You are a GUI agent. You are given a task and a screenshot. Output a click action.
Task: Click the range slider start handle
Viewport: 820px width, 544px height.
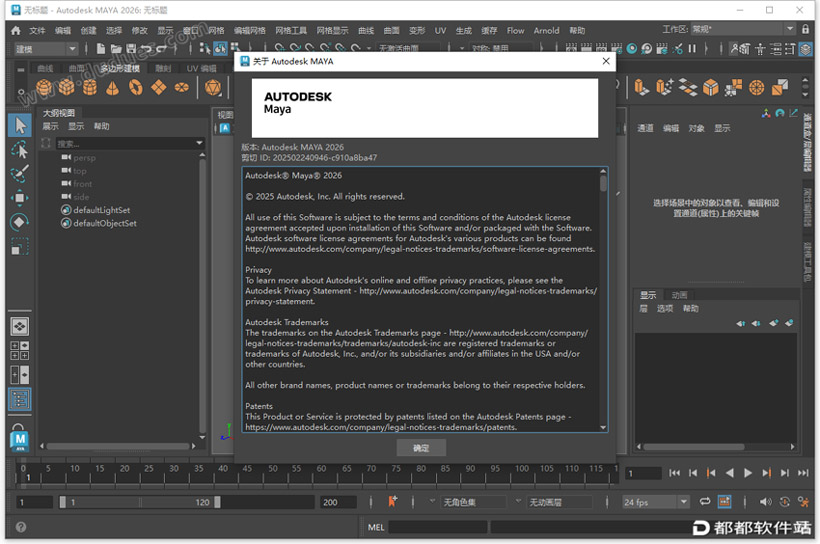click(63, 502)
